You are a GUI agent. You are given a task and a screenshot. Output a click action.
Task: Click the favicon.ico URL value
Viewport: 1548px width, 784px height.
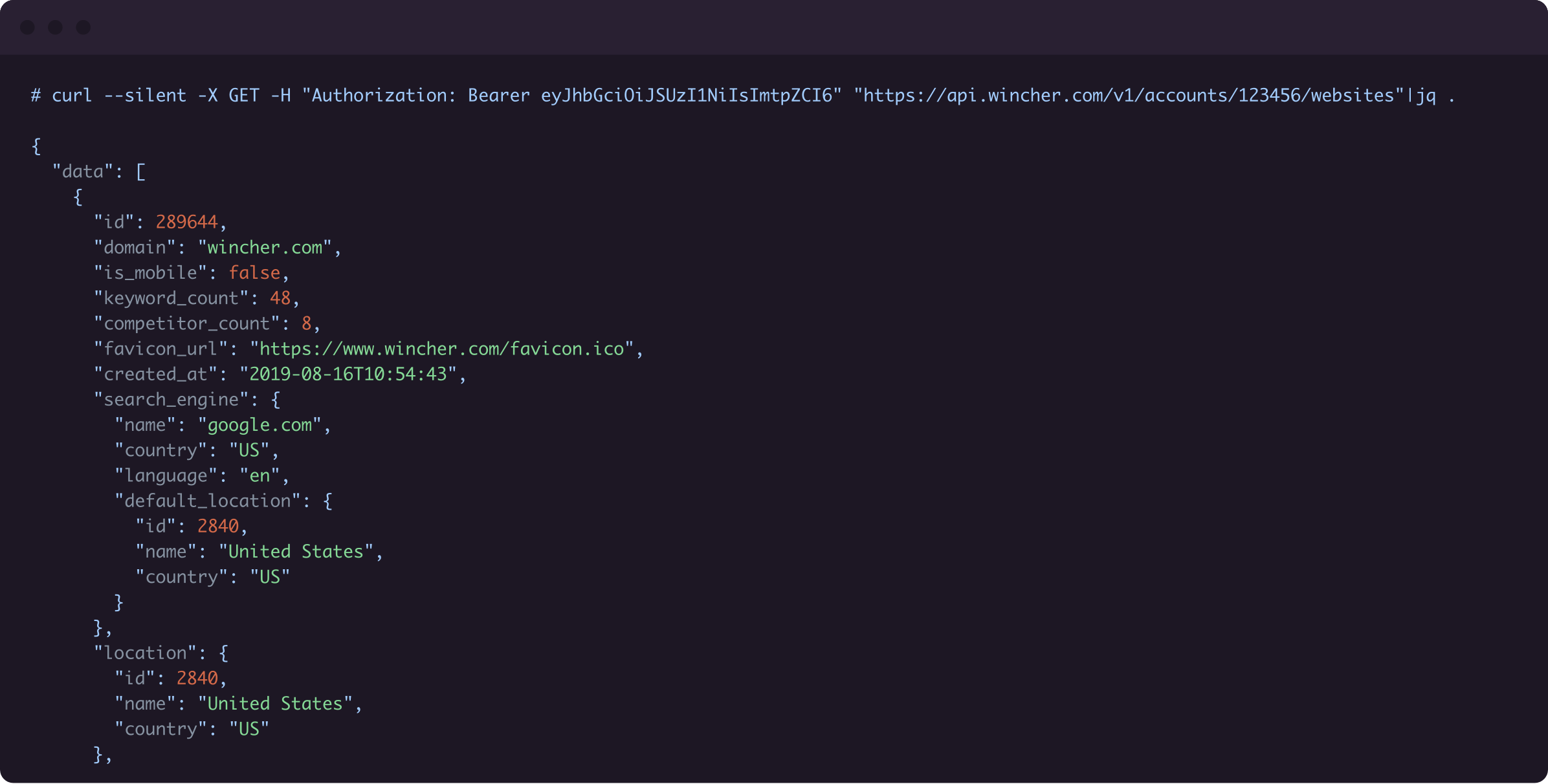pyautogui.click(x=441, y=349)
